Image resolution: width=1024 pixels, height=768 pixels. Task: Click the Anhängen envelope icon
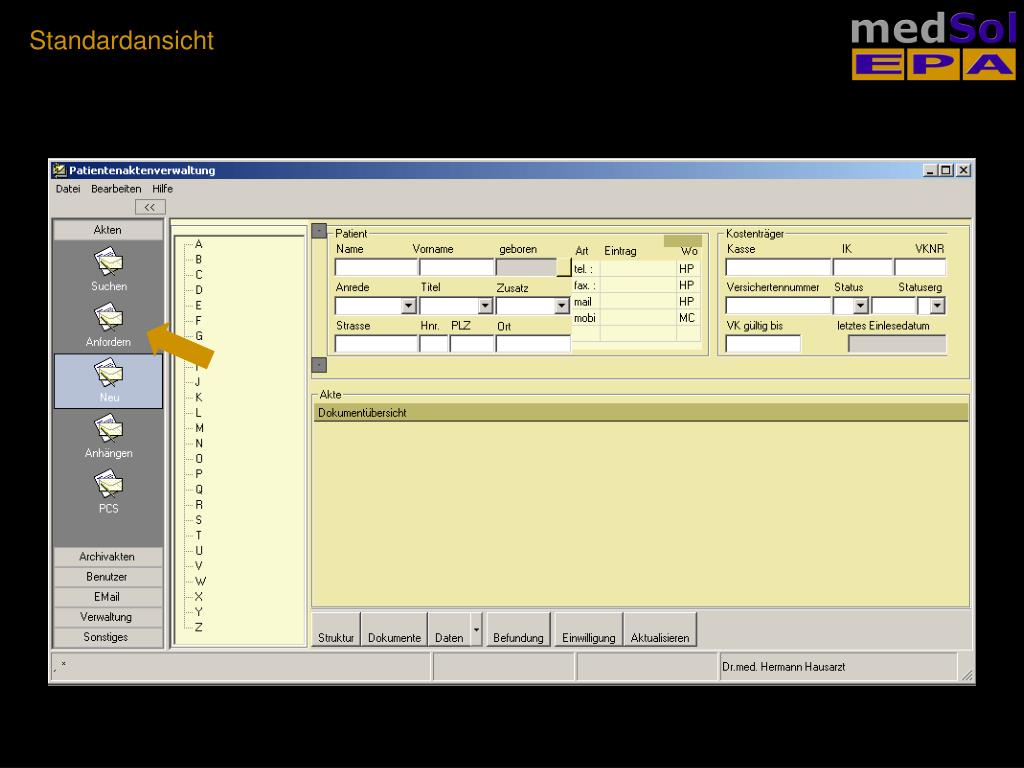pos(108,428)
